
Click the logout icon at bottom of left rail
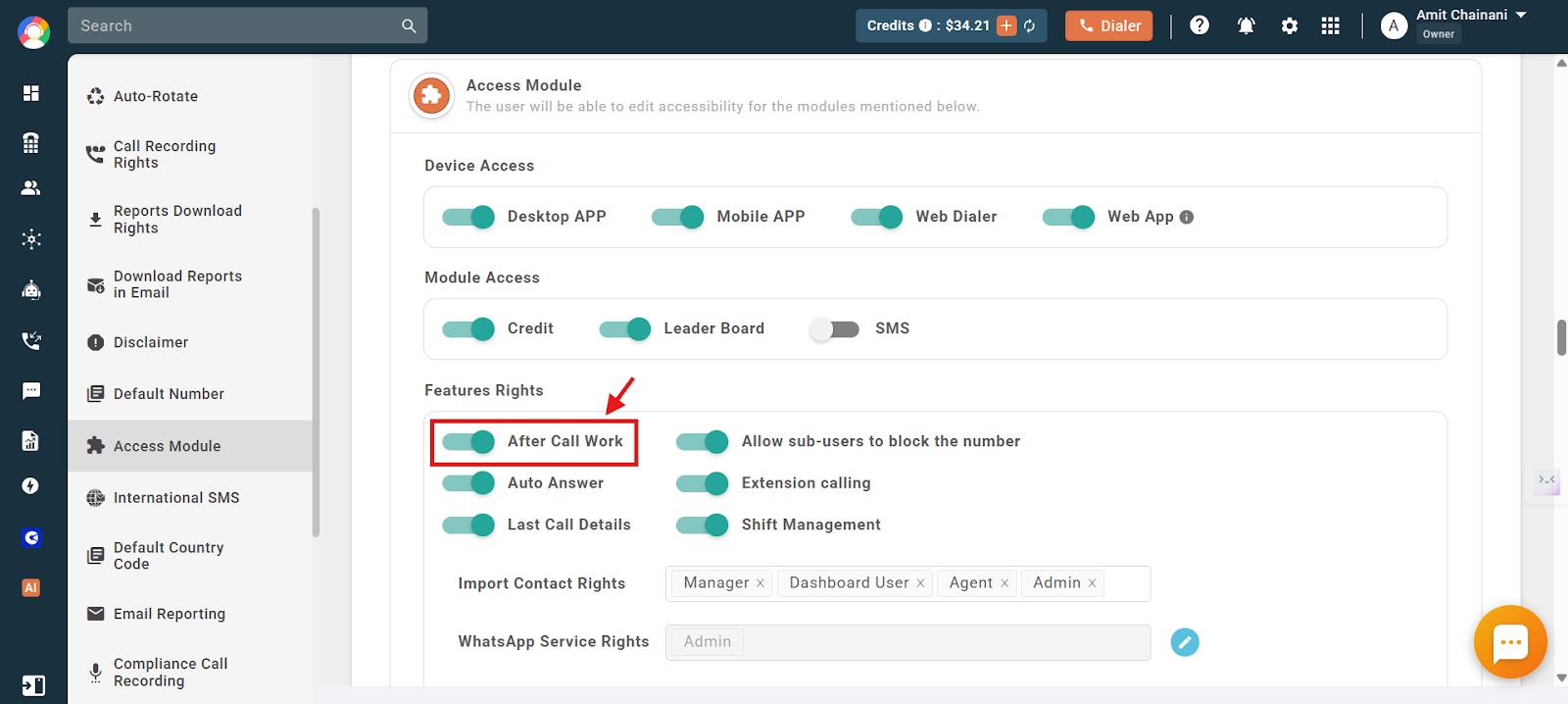click(x=32, y=685)
